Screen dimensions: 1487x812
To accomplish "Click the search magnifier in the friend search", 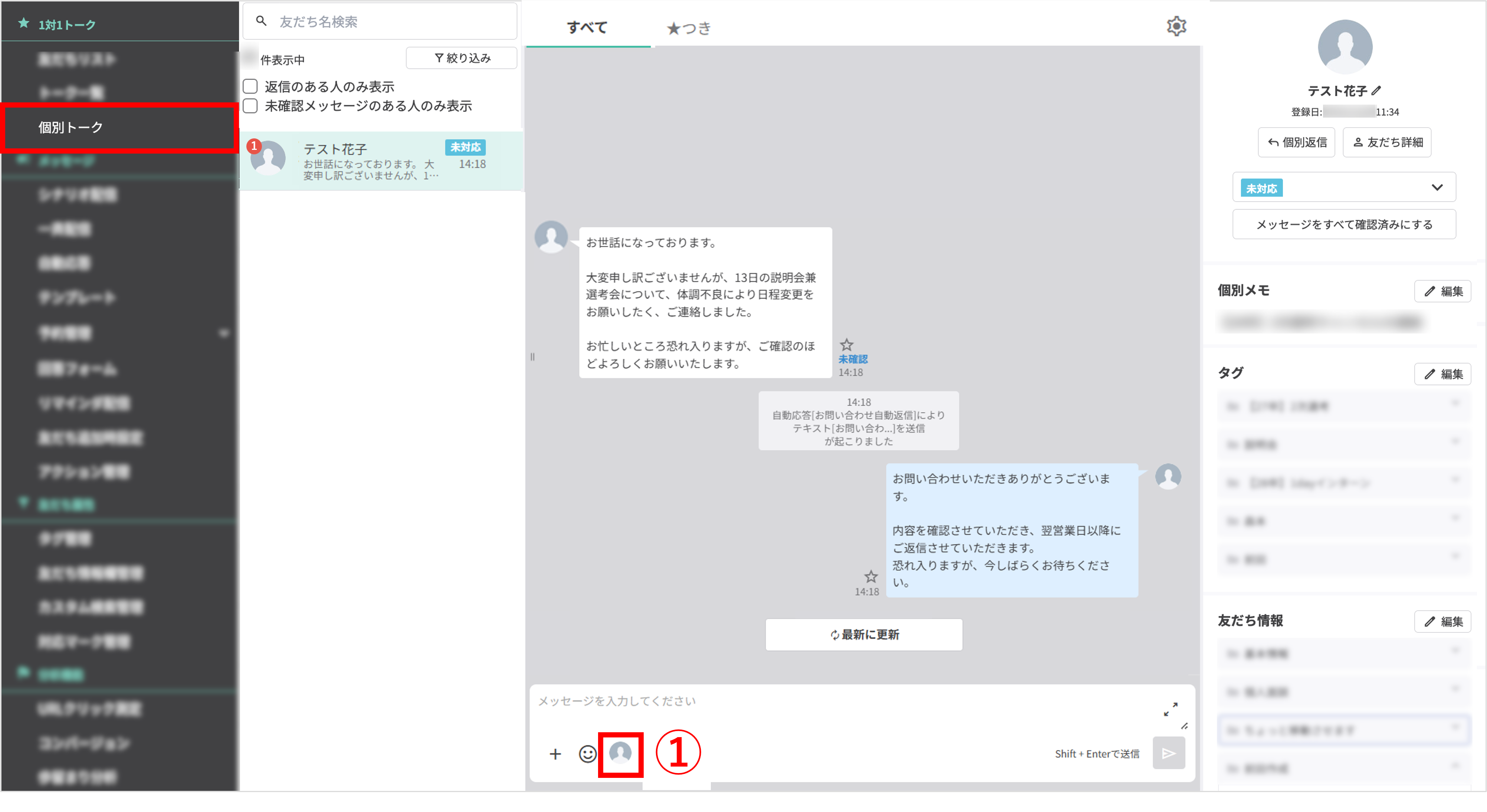I will coord(261,21).
